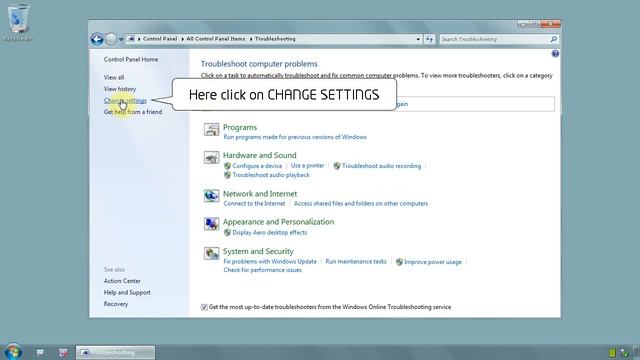This screenshot has height=360, width=640.
Task: Click Troubleshoot audio recording link
Action: 381,166
